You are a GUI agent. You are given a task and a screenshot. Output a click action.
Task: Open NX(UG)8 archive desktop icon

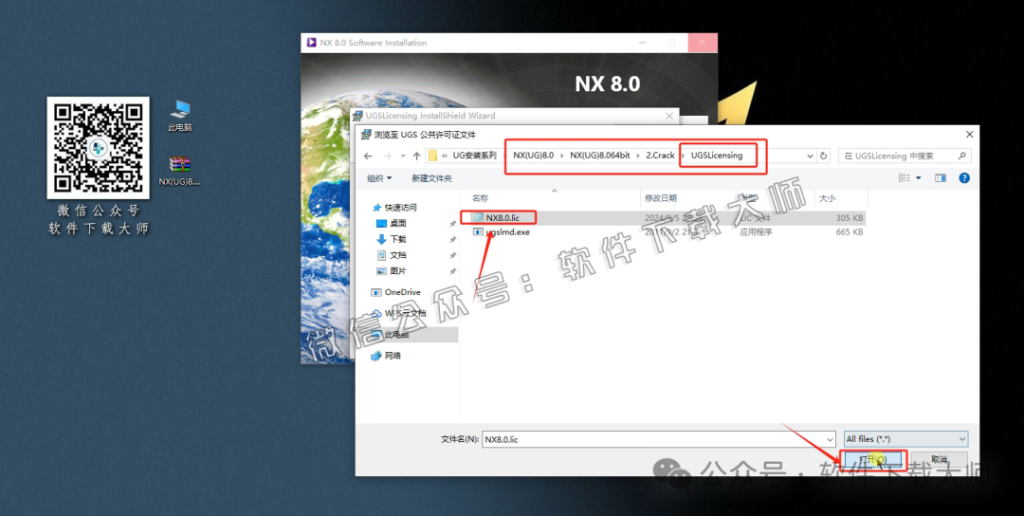click(x=180, y=171)
